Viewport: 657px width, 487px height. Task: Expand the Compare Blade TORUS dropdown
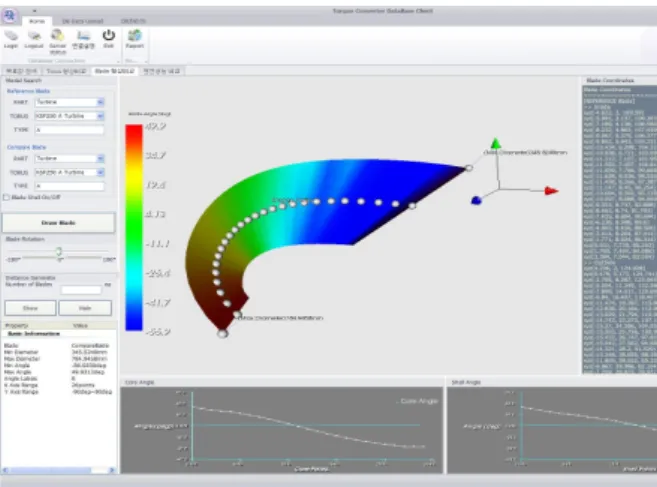pos(101,172)
